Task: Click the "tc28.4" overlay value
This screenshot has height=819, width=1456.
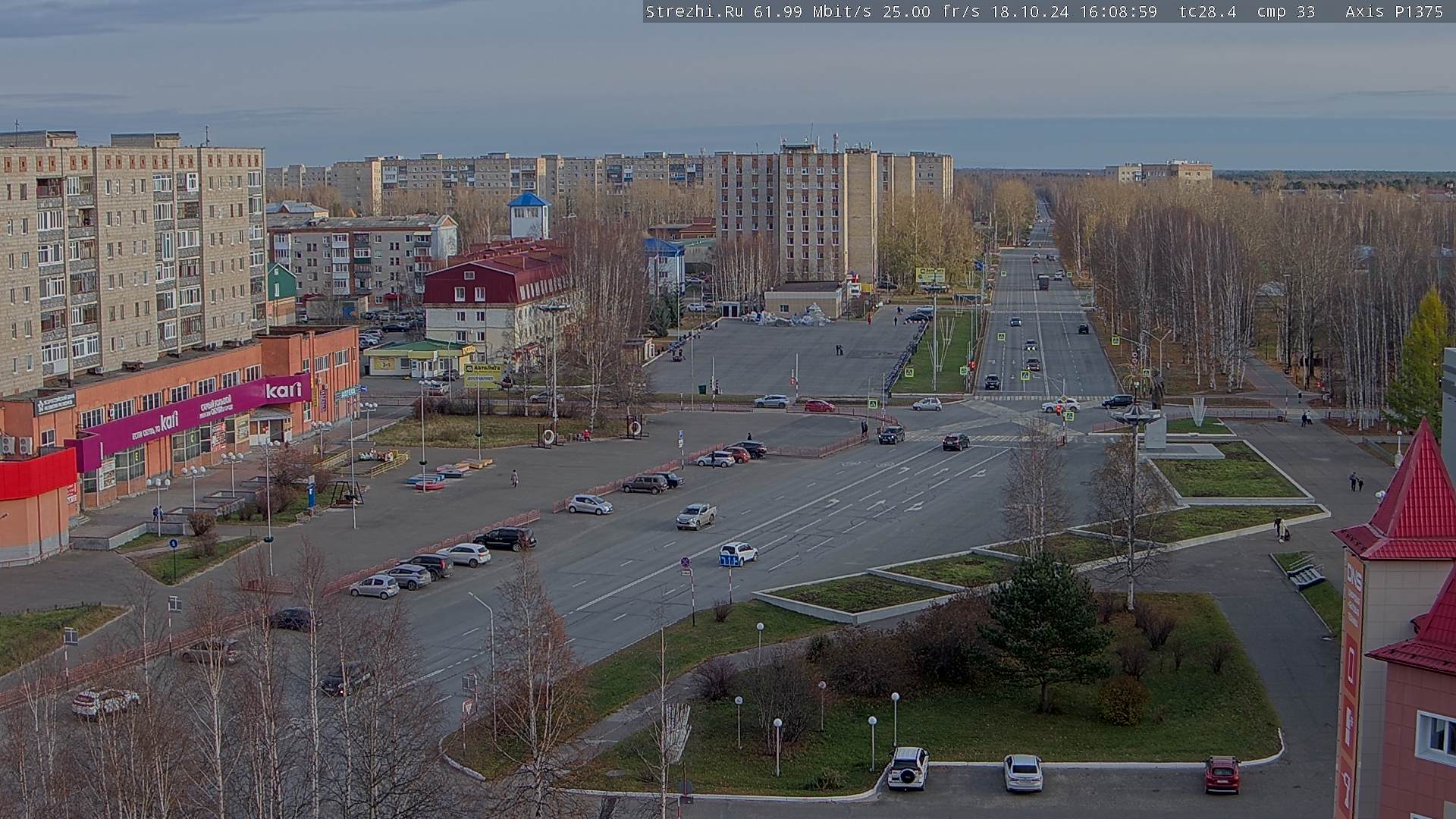Action: tap(1208, 11)
